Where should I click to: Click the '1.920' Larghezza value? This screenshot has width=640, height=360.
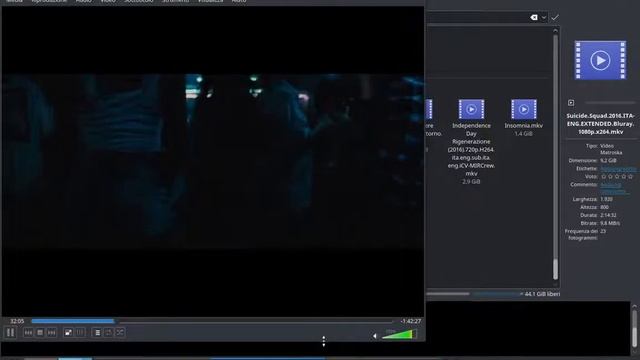tap(606, 199)
